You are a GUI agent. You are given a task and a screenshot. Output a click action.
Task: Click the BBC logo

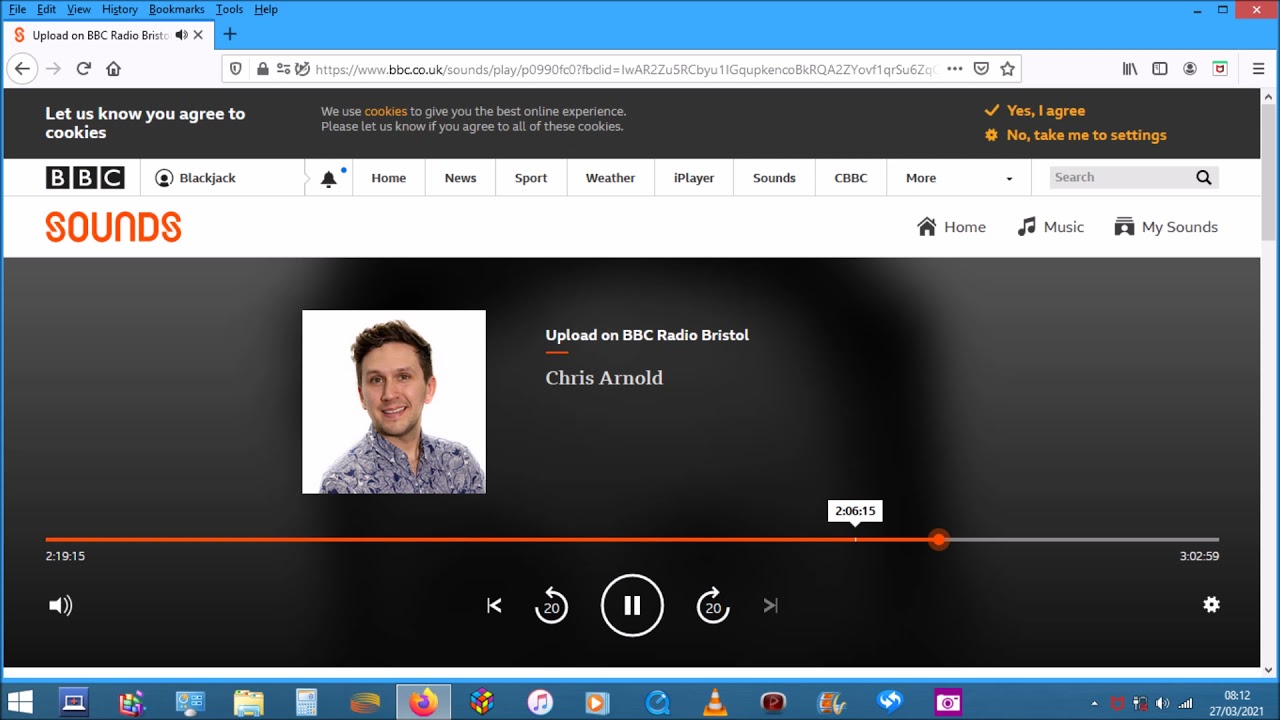pyautogui.click(x=85, y=178)
